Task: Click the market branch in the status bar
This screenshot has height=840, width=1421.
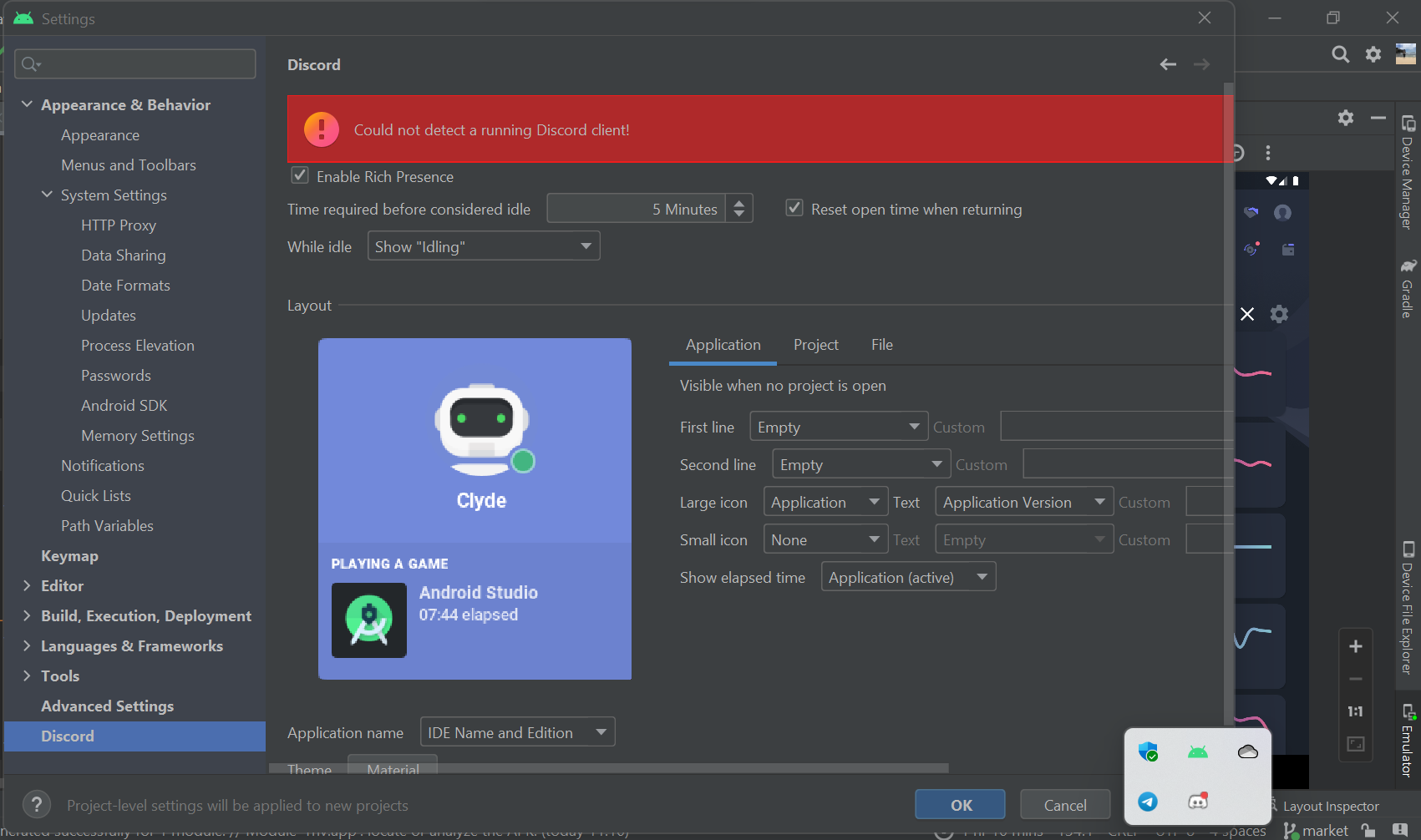Action: [x=1325, y=830]
